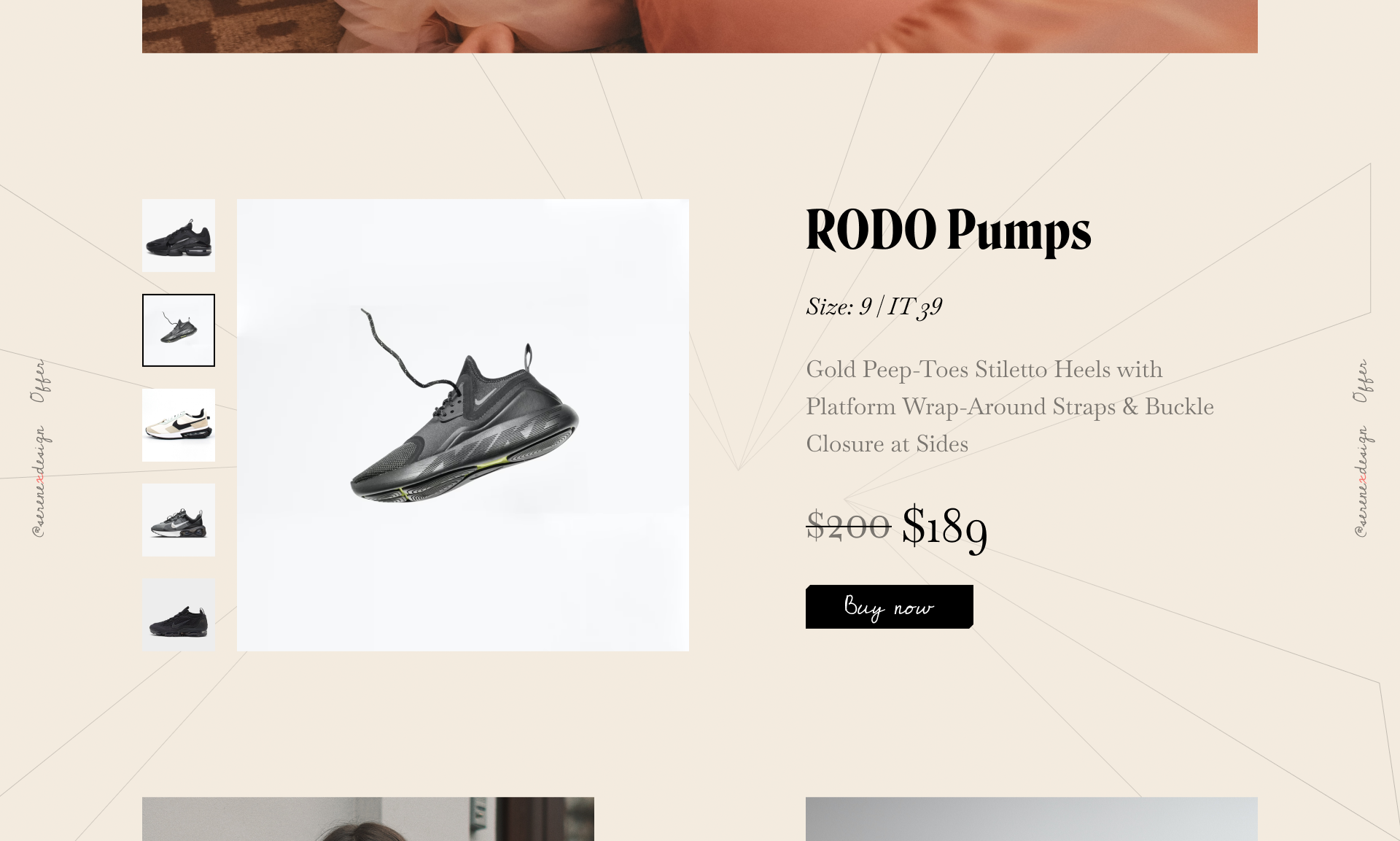The height and width of the screenshot is (841, 1400).
Task: Click the Buy now button
Action: tap(890, 607)
